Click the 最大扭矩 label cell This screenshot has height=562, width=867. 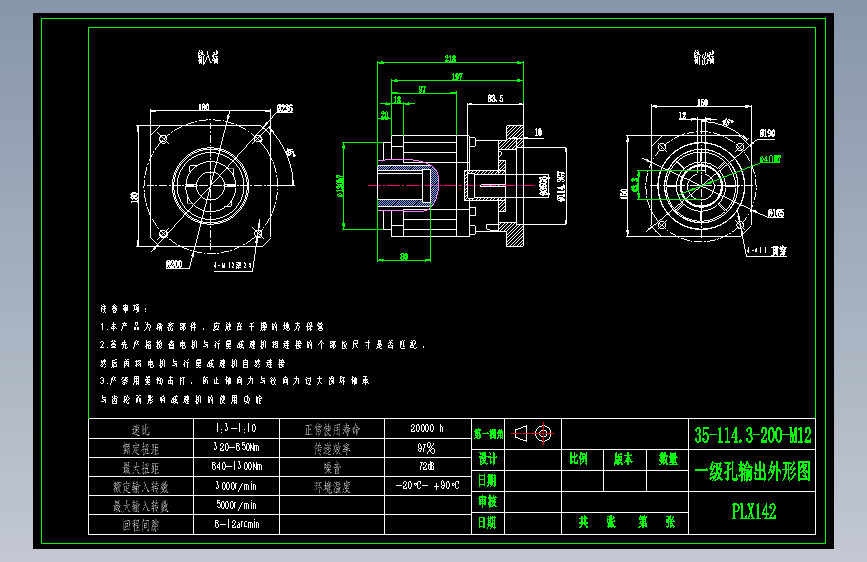(140, 468)
